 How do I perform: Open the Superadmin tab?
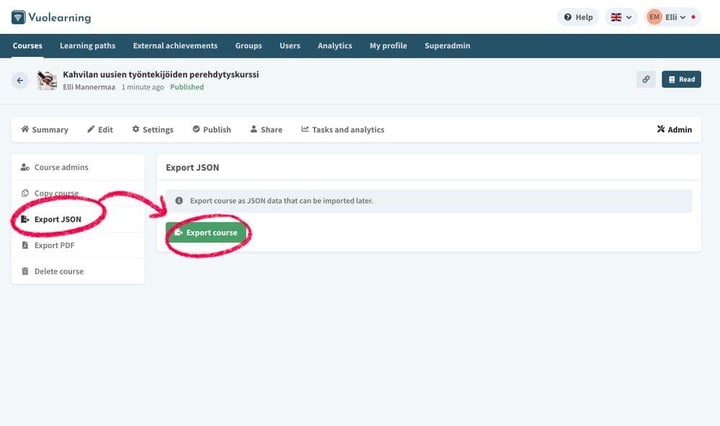[x=447, y=45]
